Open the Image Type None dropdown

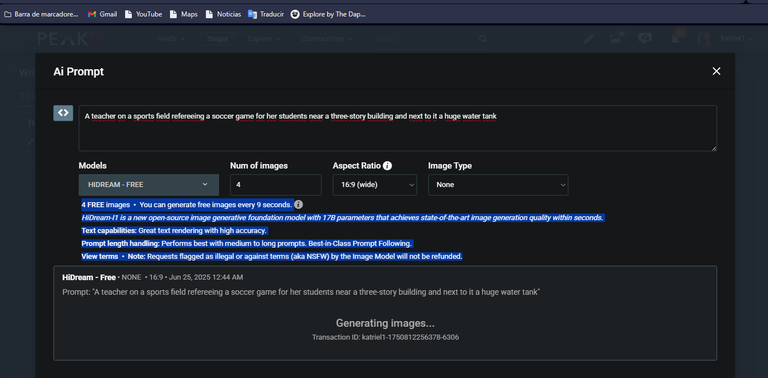(x=498, y=185)
